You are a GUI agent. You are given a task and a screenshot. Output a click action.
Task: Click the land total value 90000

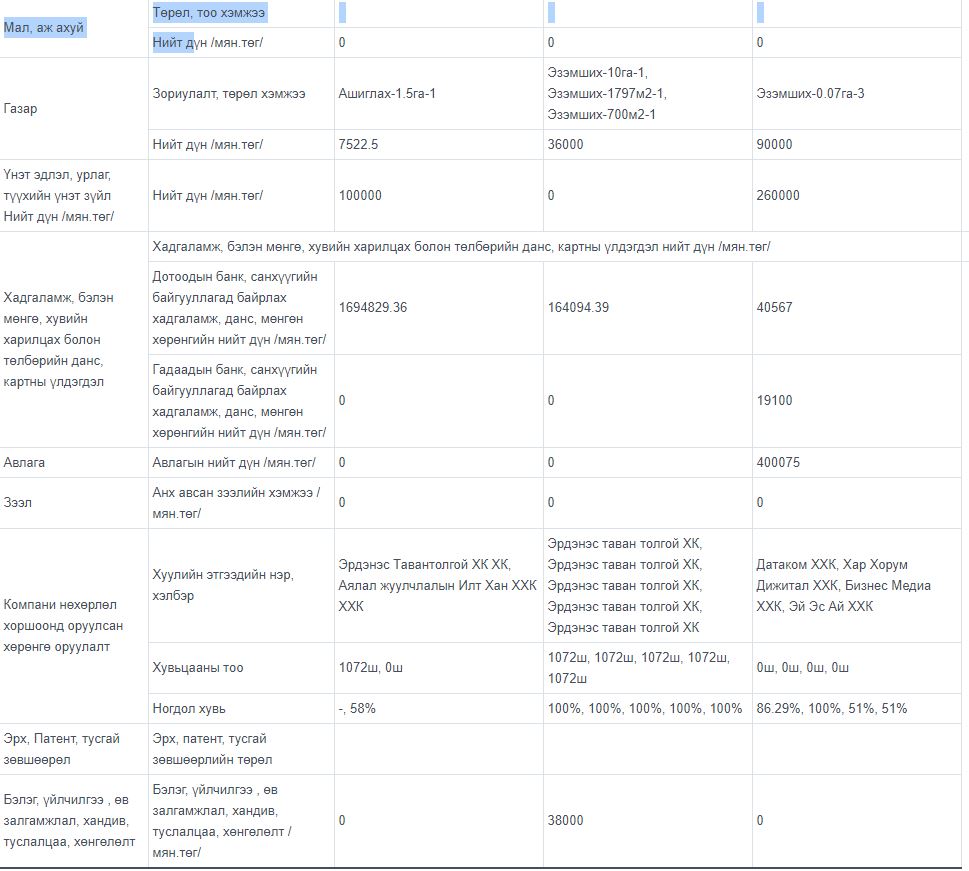pos(774,144)
